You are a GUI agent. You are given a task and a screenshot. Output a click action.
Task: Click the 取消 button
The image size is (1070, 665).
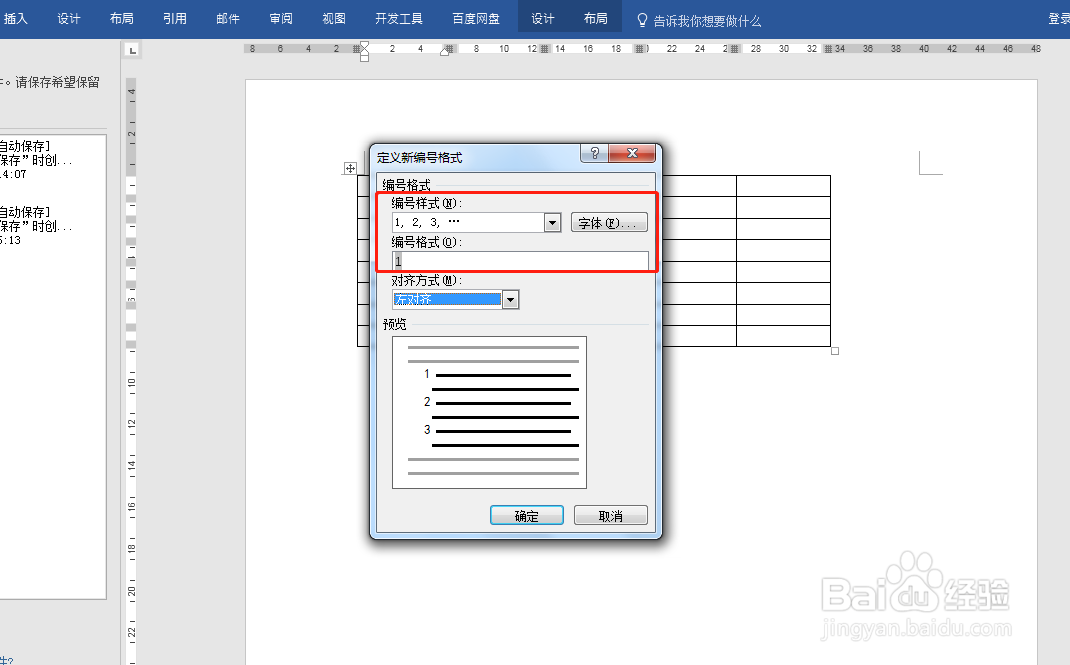click(610, 514)
